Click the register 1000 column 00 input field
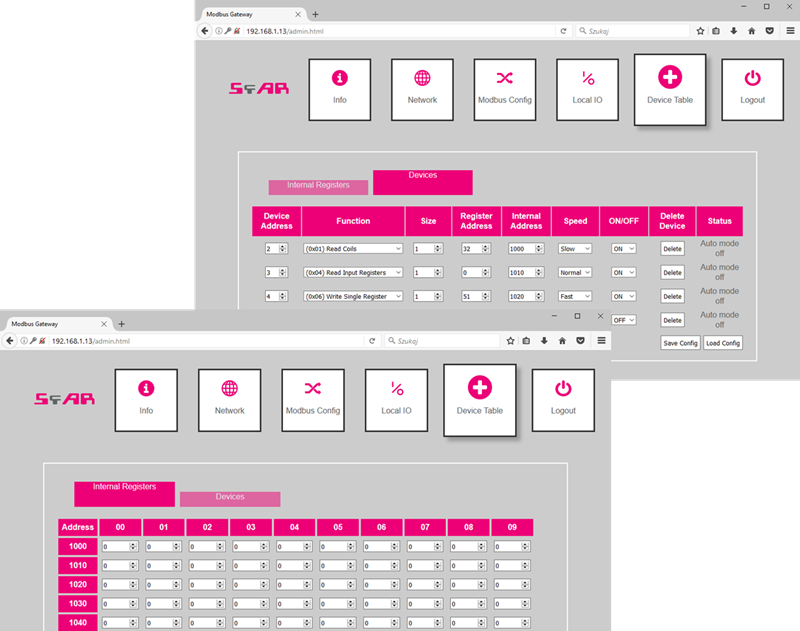 pyautogui.click(x=119, y=547)
